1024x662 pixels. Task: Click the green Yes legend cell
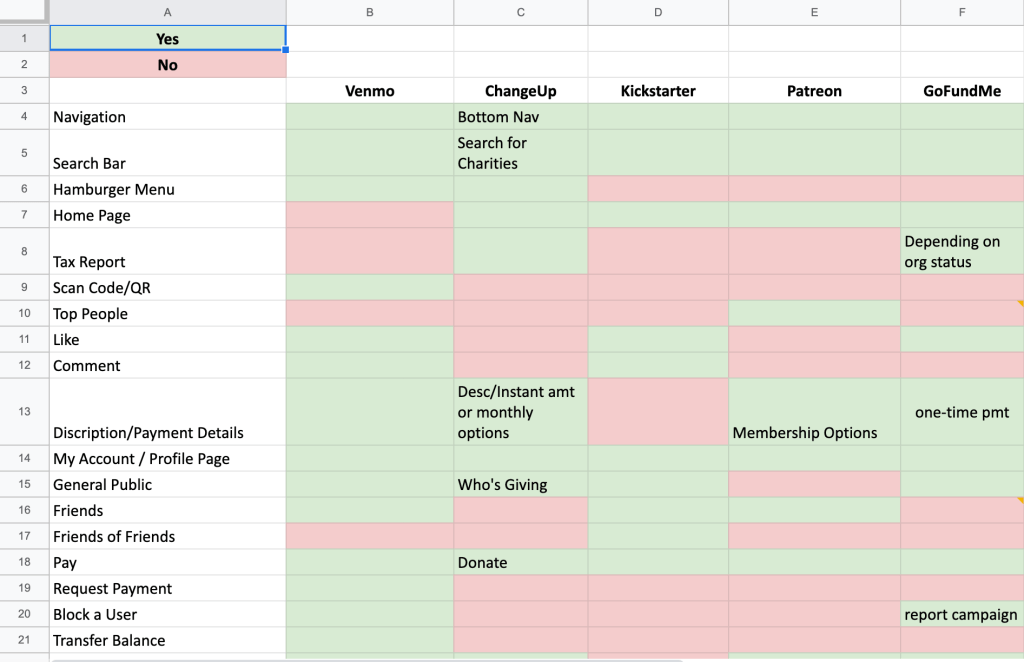point(167,39)
